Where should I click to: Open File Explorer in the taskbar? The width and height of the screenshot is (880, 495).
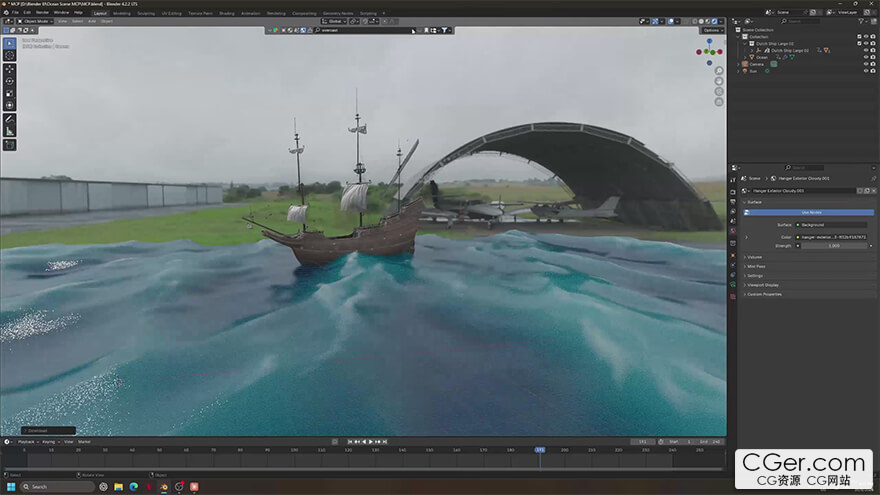point(118,487)
